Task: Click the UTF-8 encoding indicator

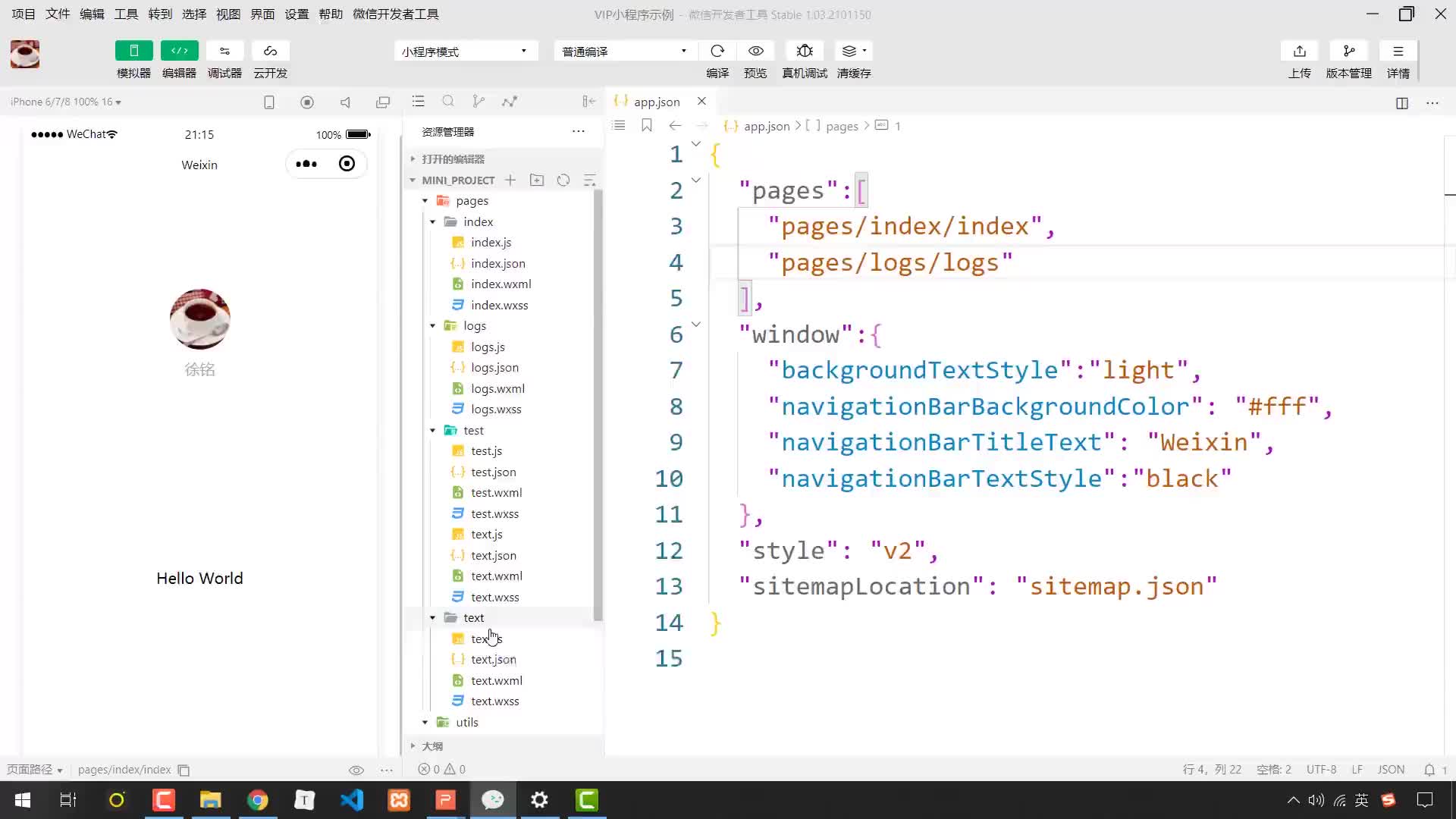Action: (x=1321, y=770)
